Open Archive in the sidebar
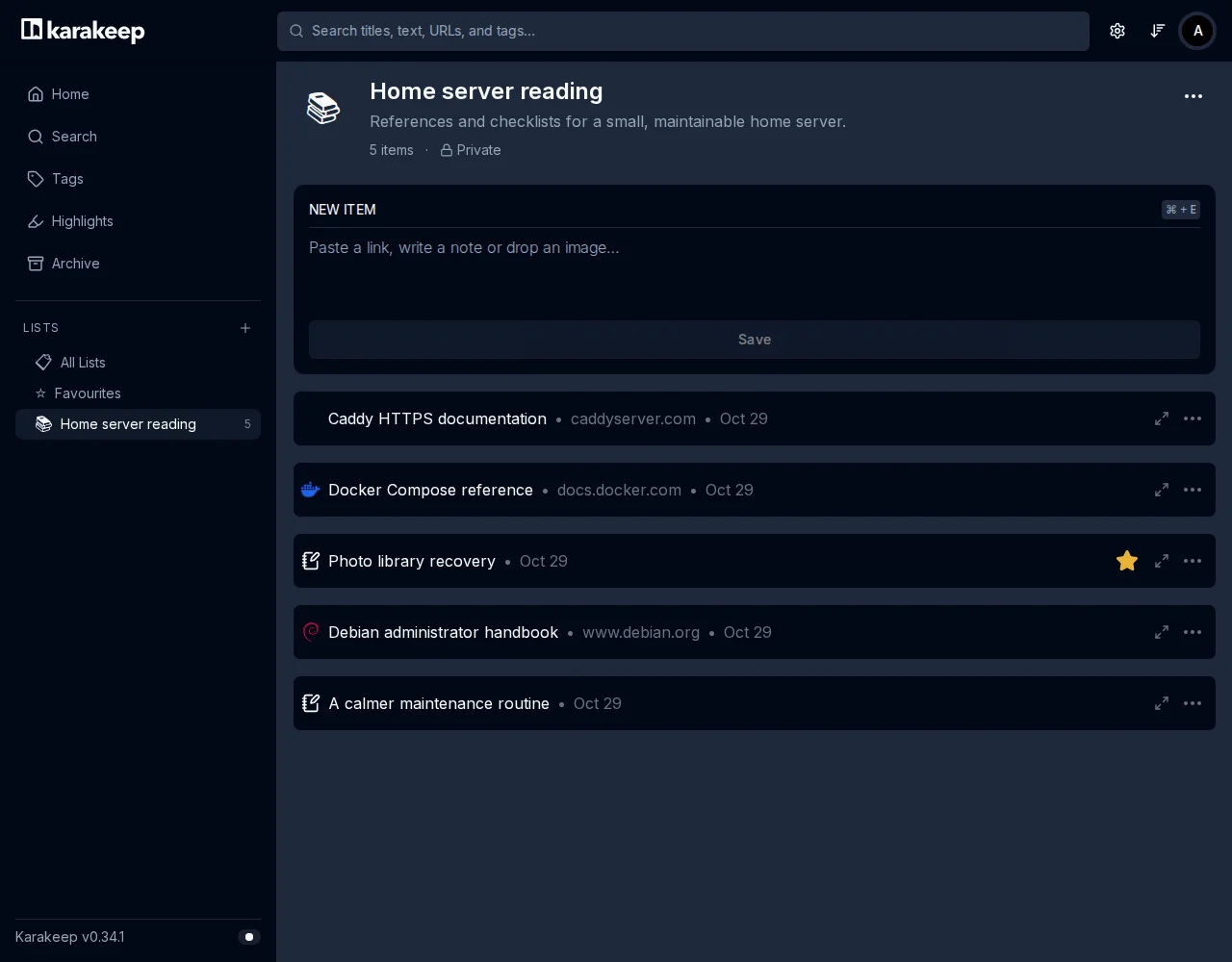1232x962 pixels. point(138,264)
